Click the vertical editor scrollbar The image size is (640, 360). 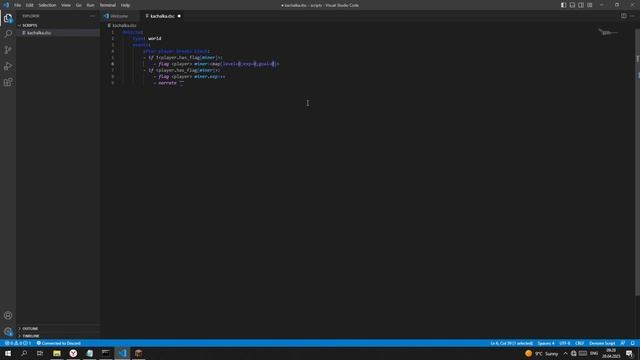coord(637,163)
